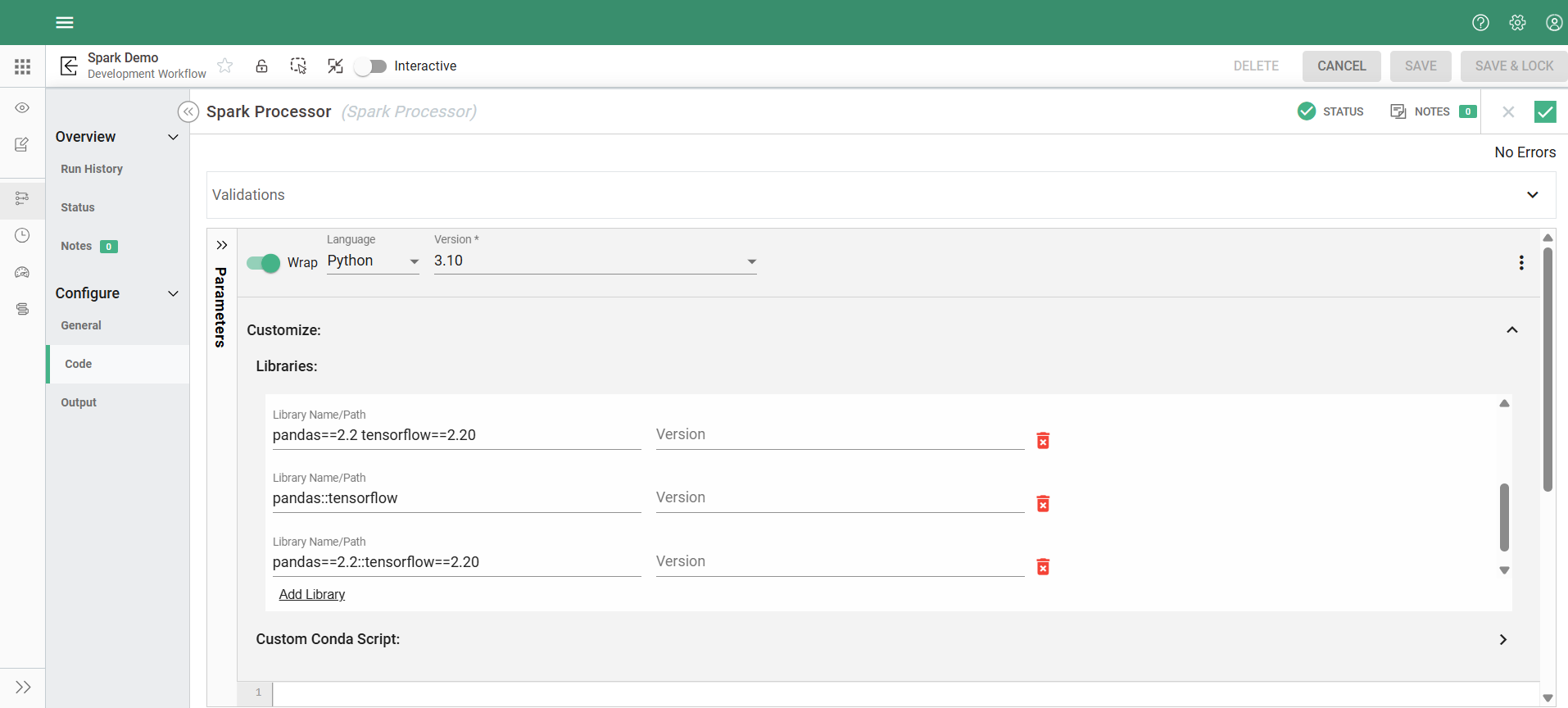Open the apps grid launcher
The height and width of the screenshot is (708, 1568).
[x=23, y=66]
